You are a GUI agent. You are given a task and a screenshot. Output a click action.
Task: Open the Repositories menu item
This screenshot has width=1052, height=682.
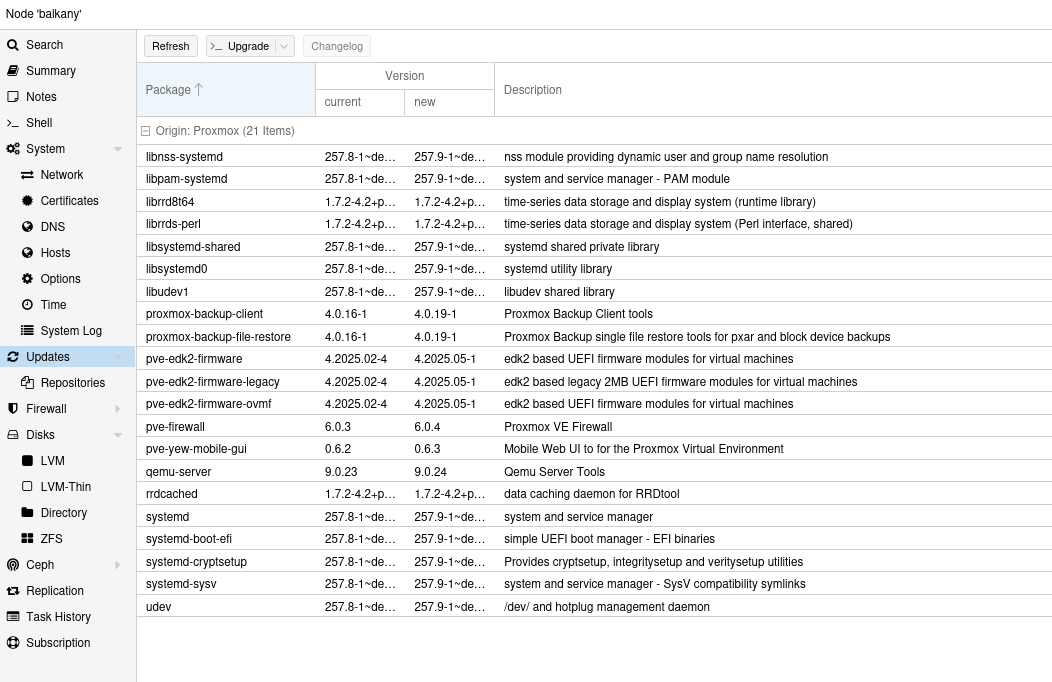pyautogui.click(x=72, y=383)
